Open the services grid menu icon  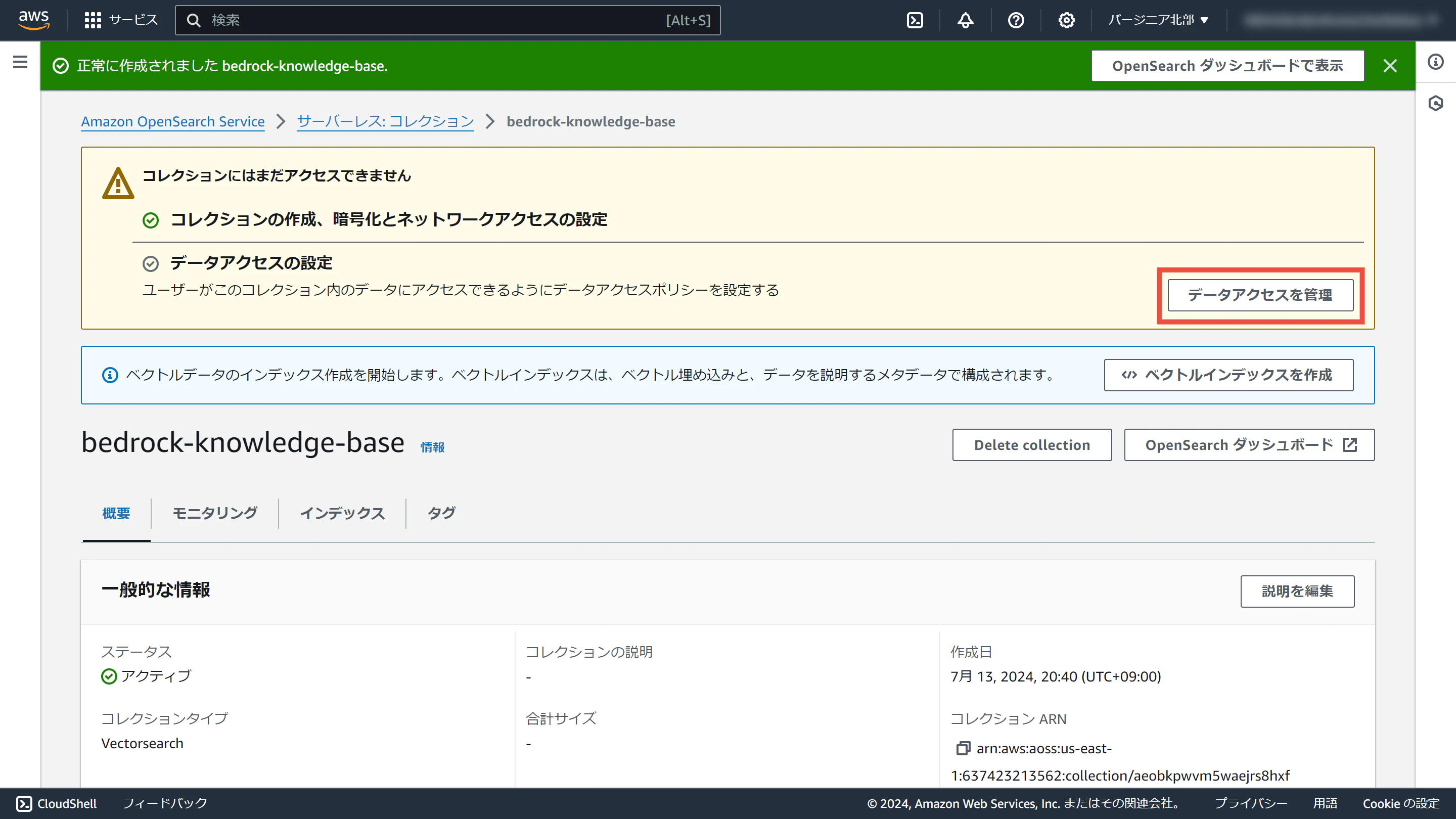(x=93, y=20)
